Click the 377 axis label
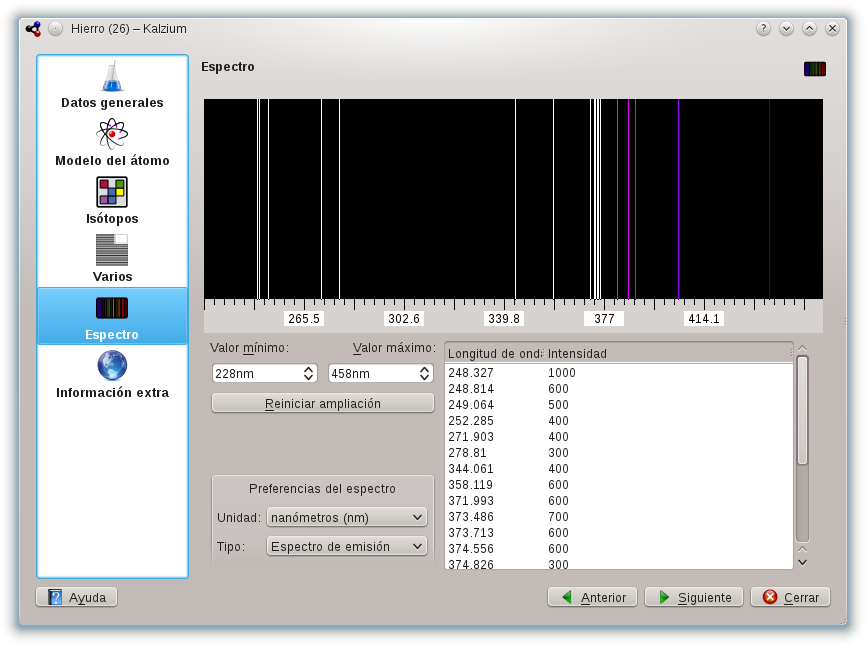The width and height of the screenshot is (866, 646). [x=604, y=319]
